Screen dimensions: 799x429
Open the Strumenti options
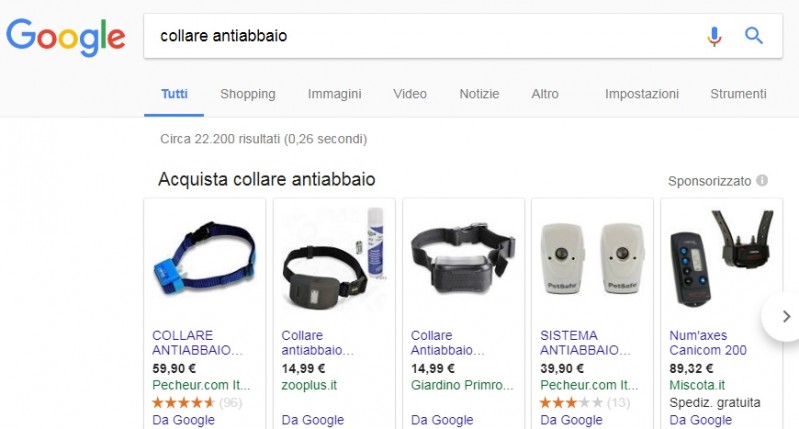(x=738, y=94)
